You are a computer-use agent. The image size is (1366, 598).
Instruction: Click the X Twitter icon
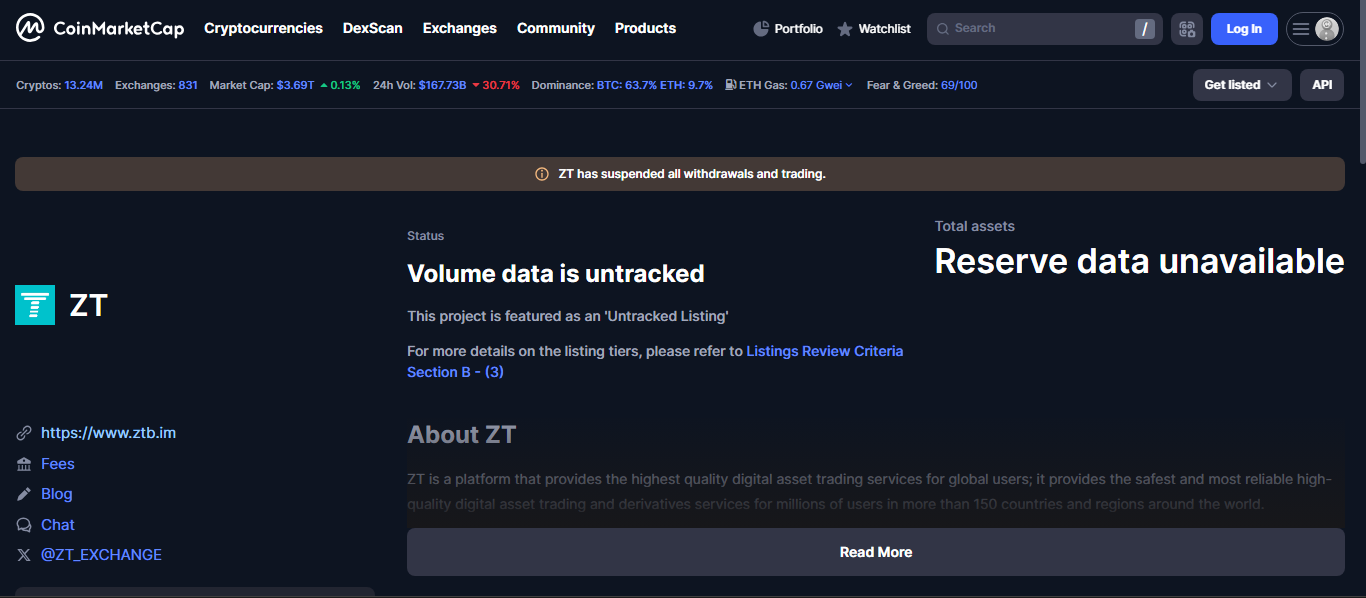tap(24, 555)
